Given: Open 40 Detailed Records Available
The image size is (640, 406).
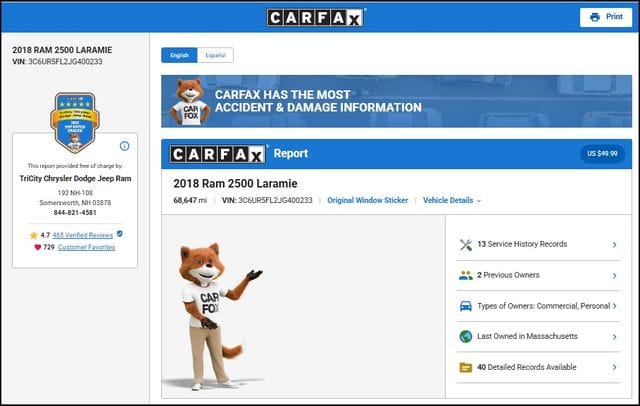Looking at the screenshot, I should pyautogui.click(x=538, y=367).
